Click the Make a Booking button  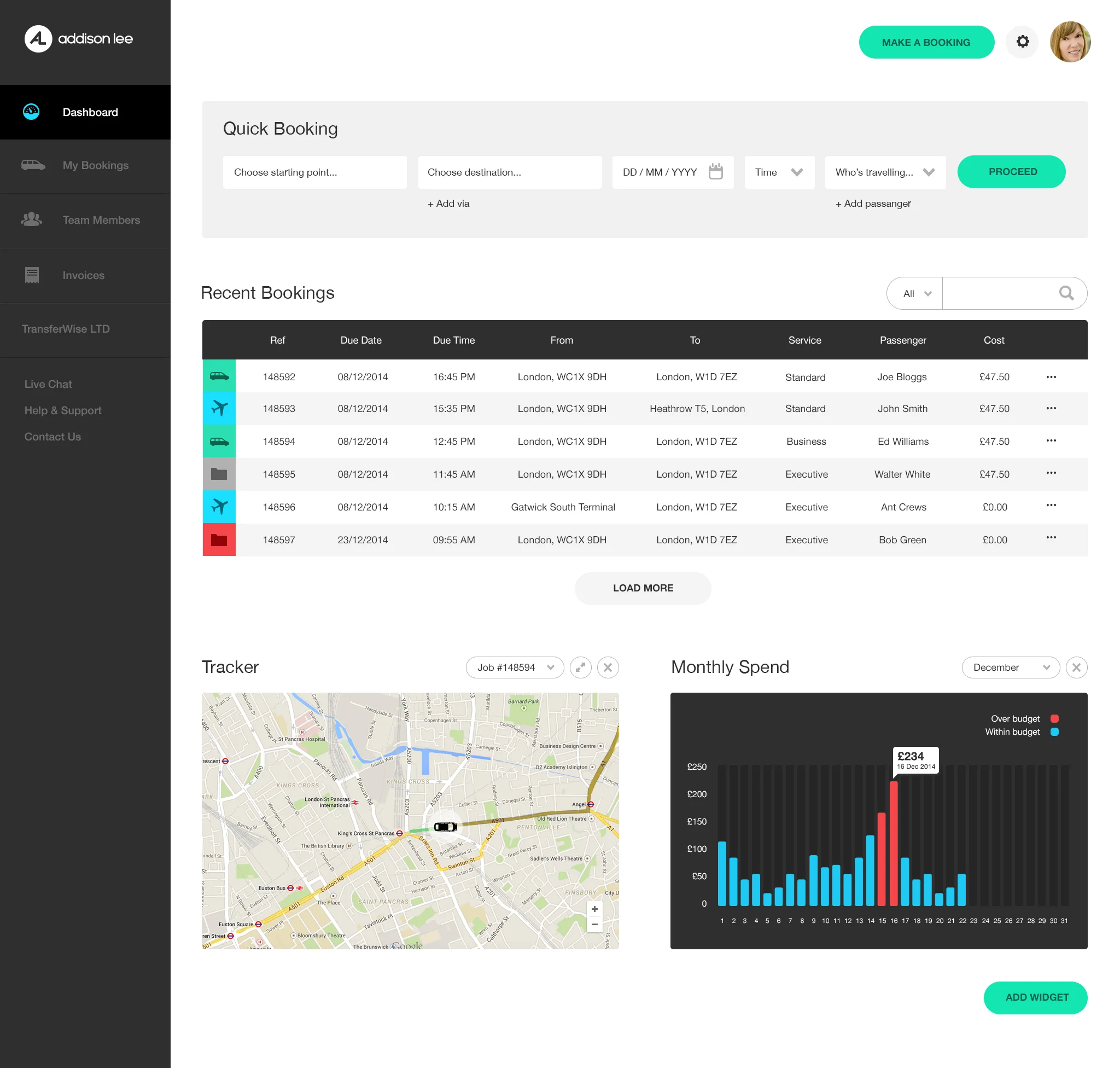(926, 42)
